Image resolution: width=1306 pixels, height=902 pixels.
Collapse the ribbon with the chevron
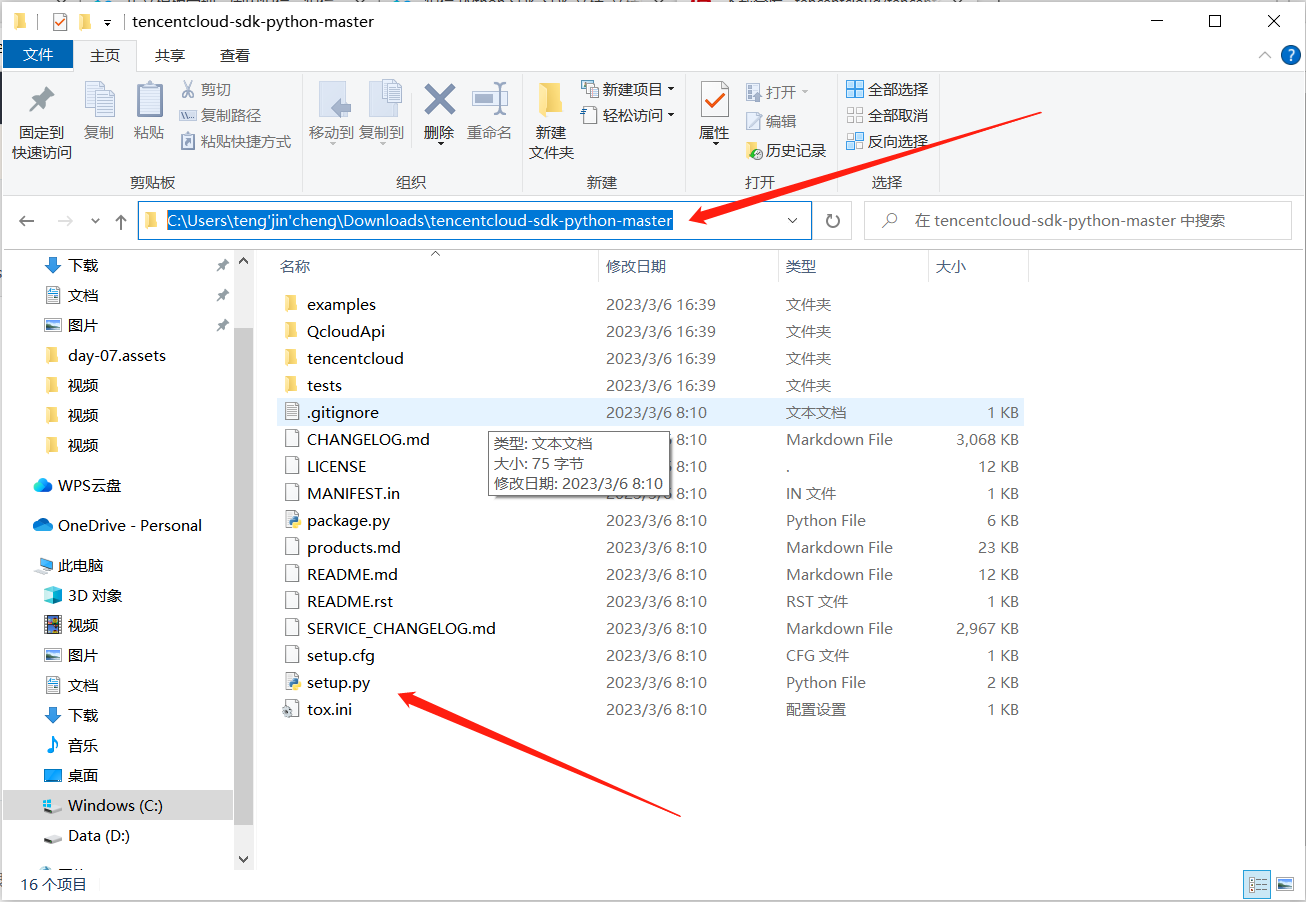pos(1265,55)
